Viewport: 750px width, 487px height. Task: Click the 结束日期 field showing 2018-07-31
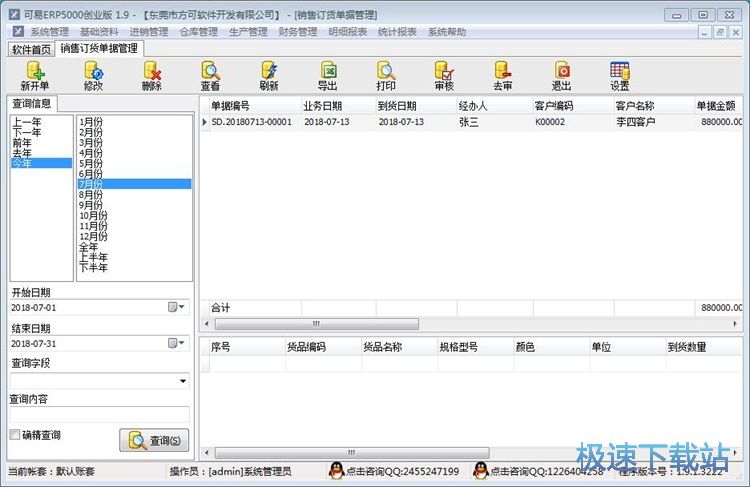tap(99, 343)
